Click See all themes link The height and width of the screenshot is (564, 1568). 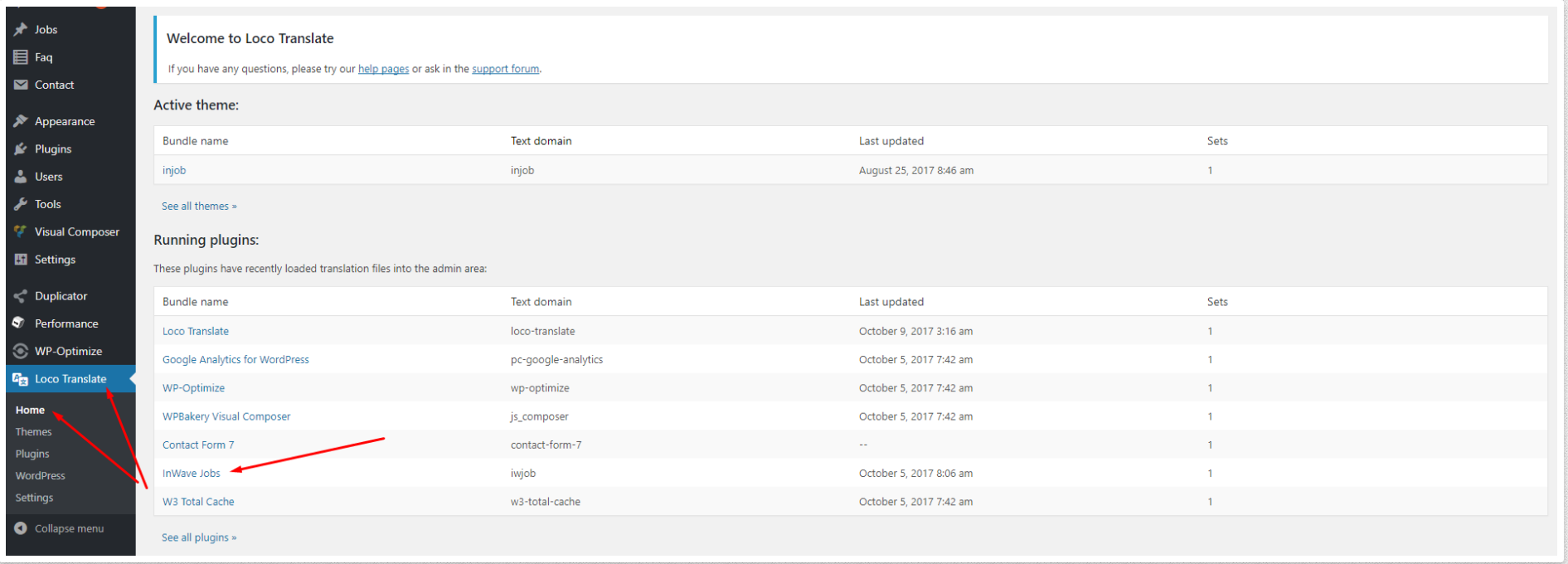coord(199,206)
